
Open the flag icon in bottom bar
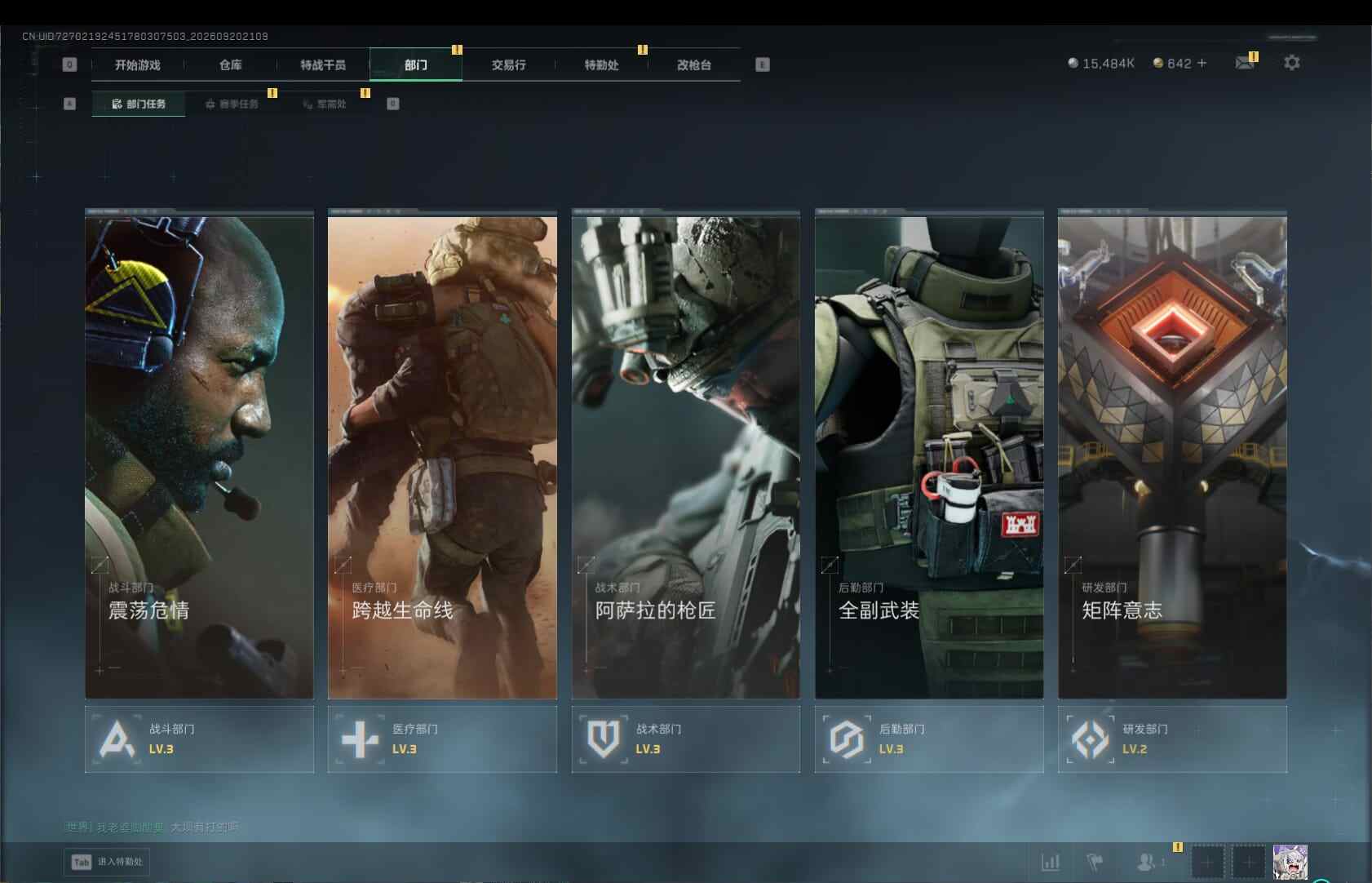[x=1095, y=862]
